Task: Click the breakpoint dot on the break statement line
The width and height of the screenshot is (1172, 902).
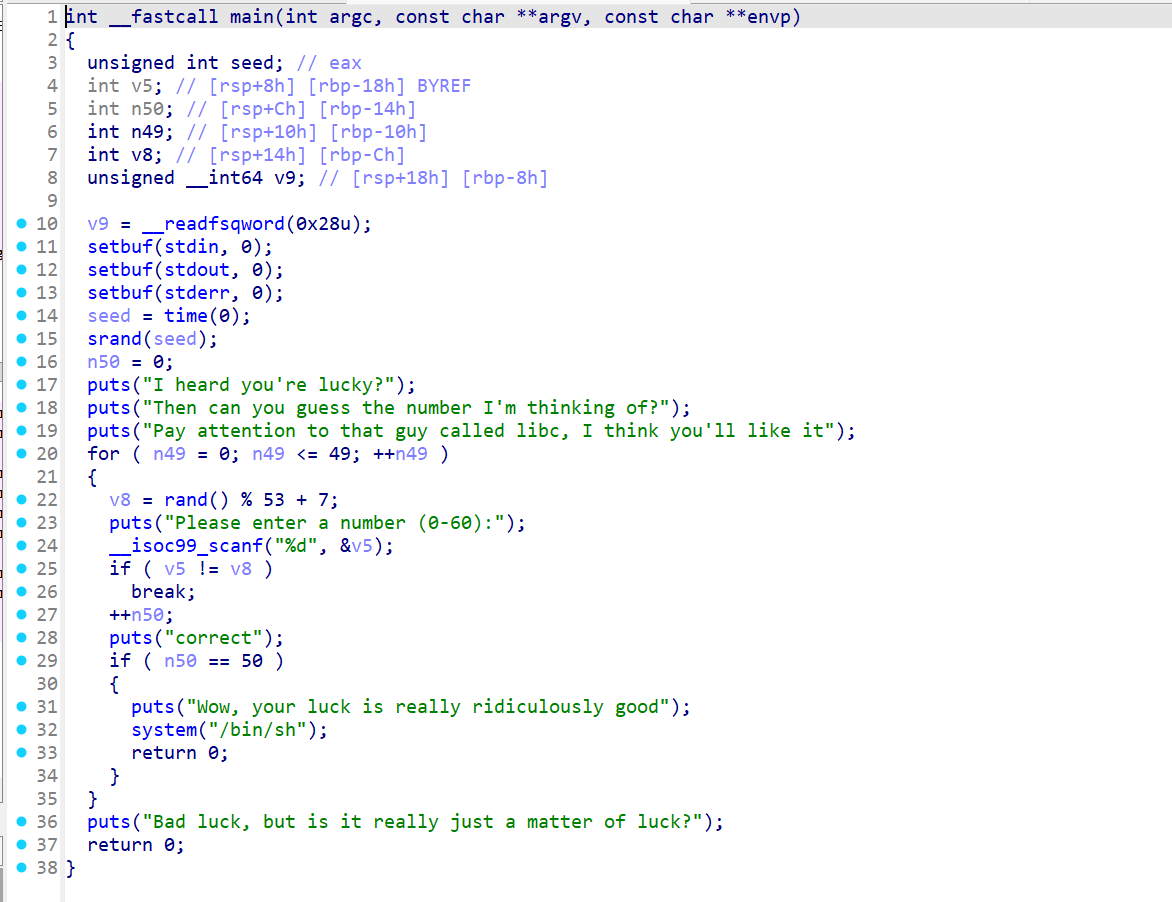Action: coord(22,592)
